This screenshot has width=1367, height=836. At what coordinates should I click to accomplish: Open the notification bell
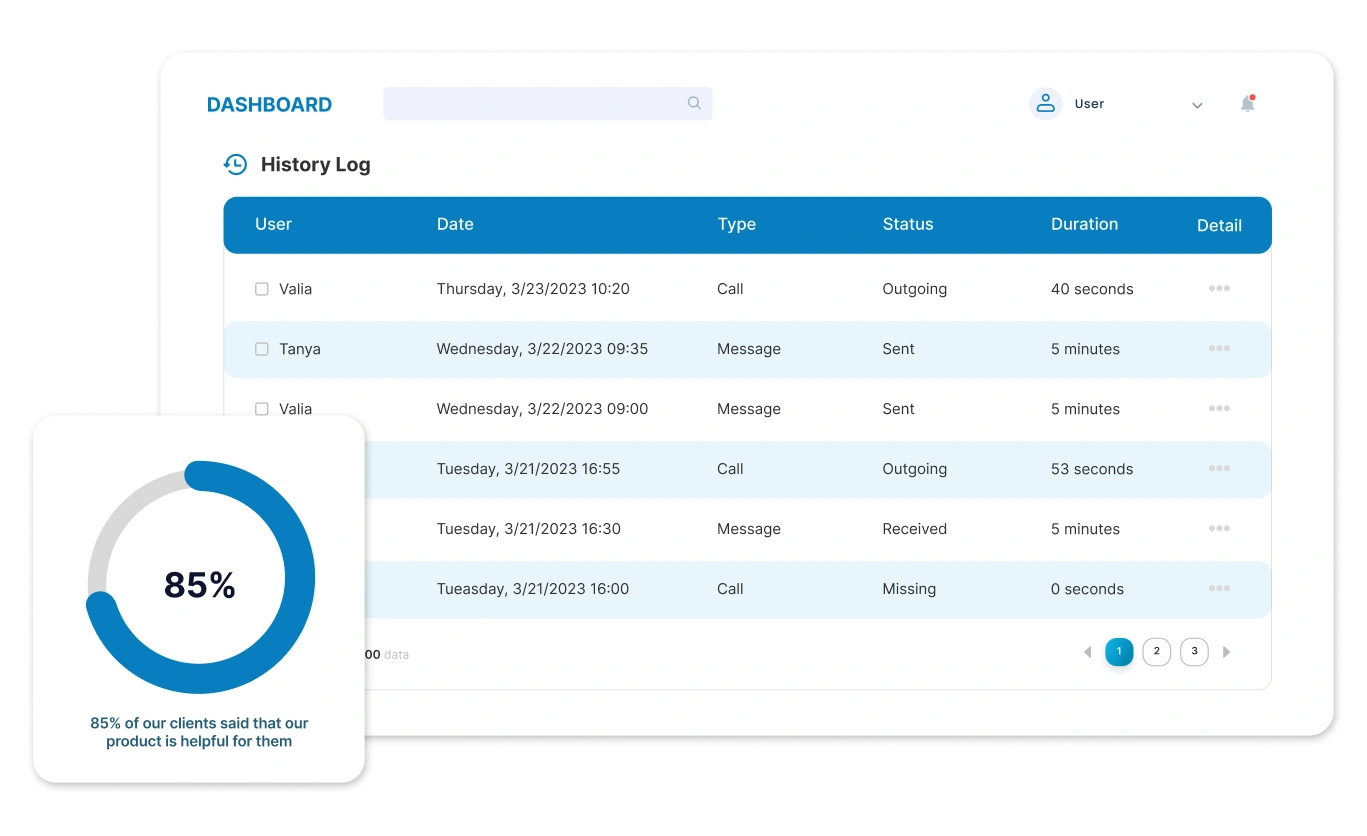(1247, 103)
